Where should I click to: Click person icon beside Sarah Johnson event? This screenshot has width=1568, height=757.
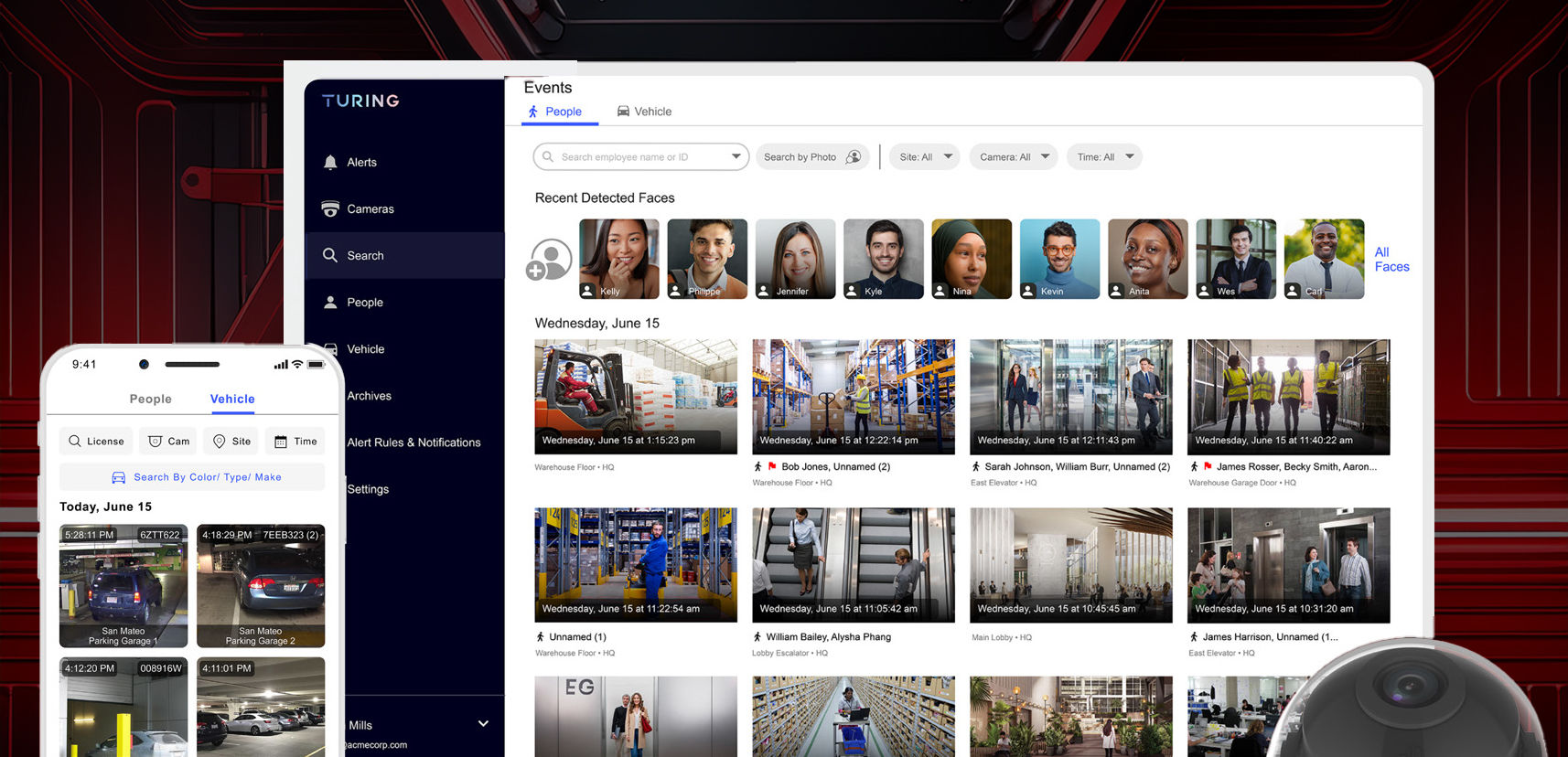[x=976, y=466]
